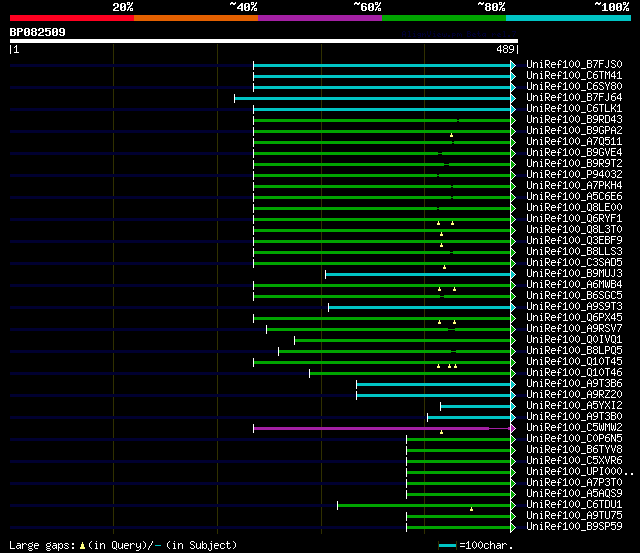This screenshot has height=553, width=640.
Task: Click UniRef100_Q10T46 label
Action: 574,373
